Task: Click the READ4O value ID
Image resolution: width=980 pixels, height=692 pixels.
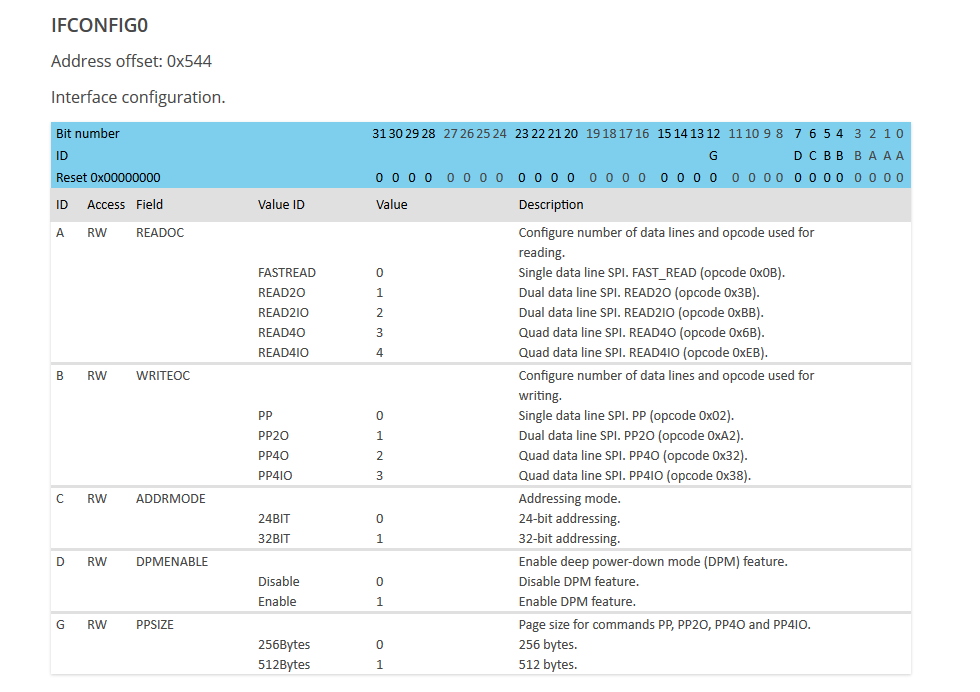Action: coord(282,333)
